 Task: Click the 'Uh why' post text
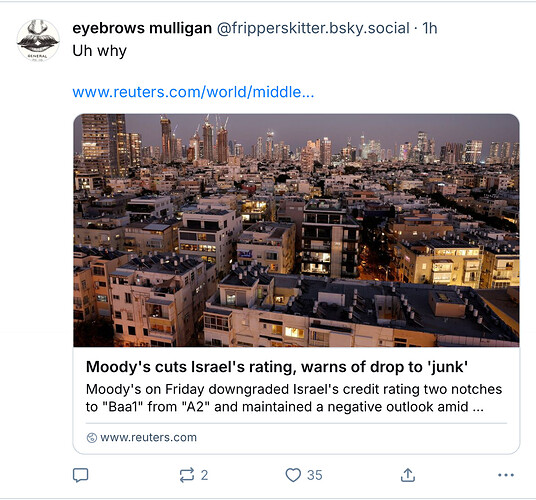pyautogui.click(x=99, y=51)
